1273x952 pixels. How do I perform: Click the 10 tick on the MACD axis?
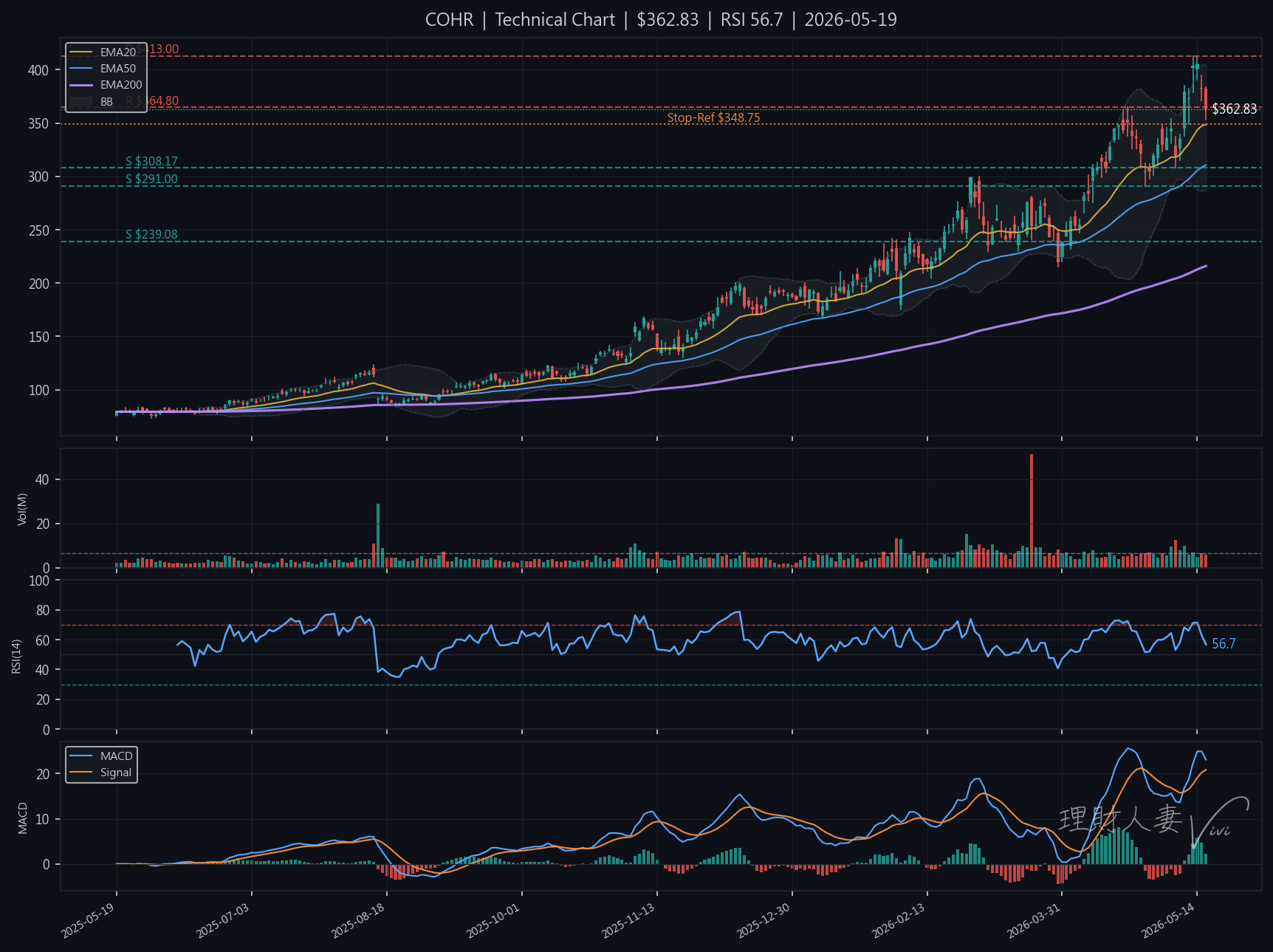43,820
